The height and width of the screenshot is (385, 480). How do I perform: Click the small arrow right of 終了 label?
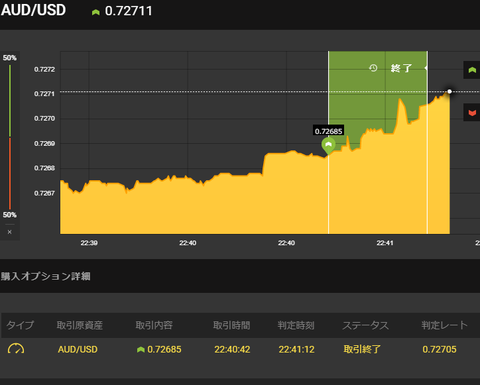point(426,68)
